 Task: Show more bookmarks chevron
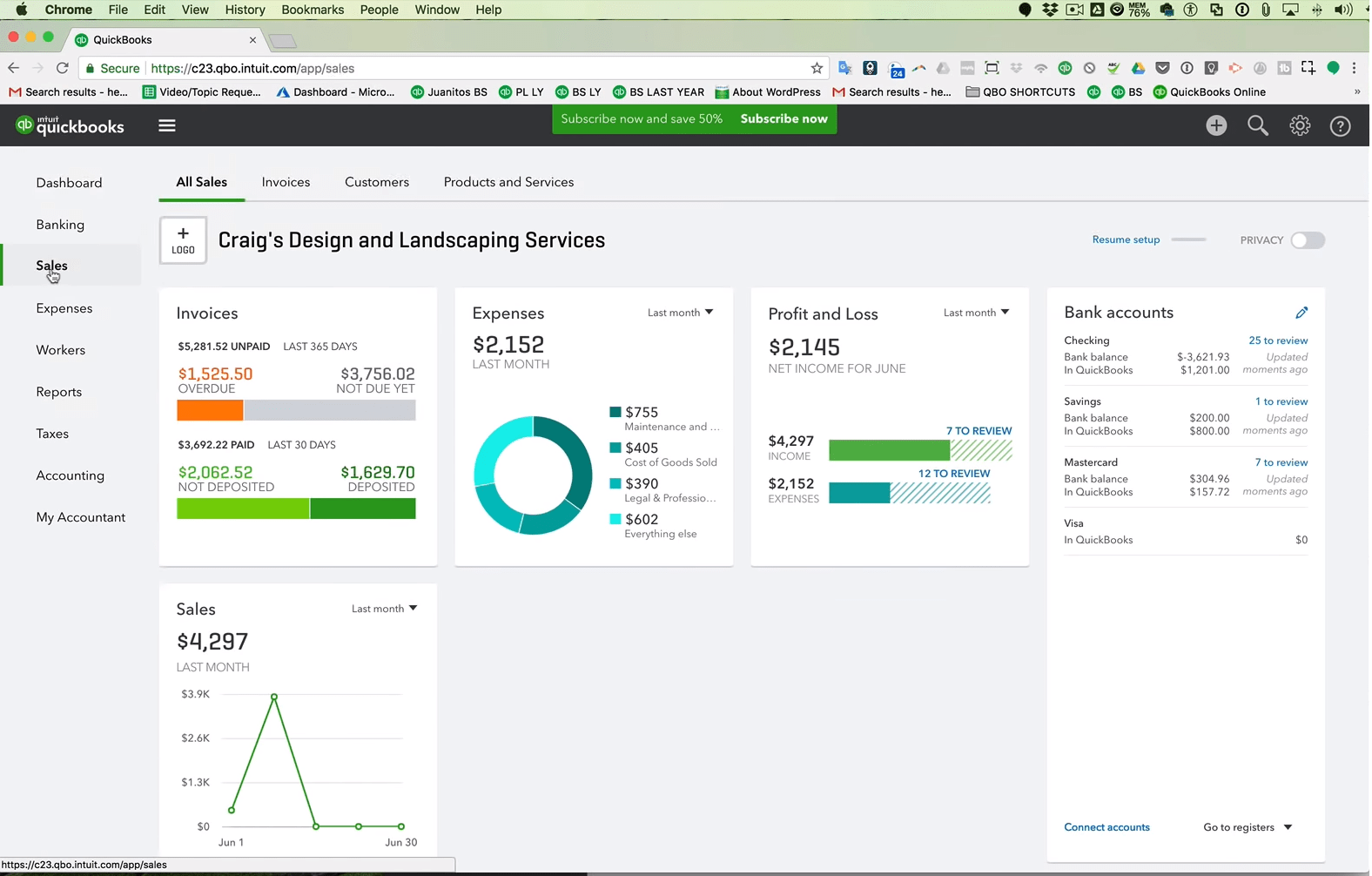pos(1356,91)
